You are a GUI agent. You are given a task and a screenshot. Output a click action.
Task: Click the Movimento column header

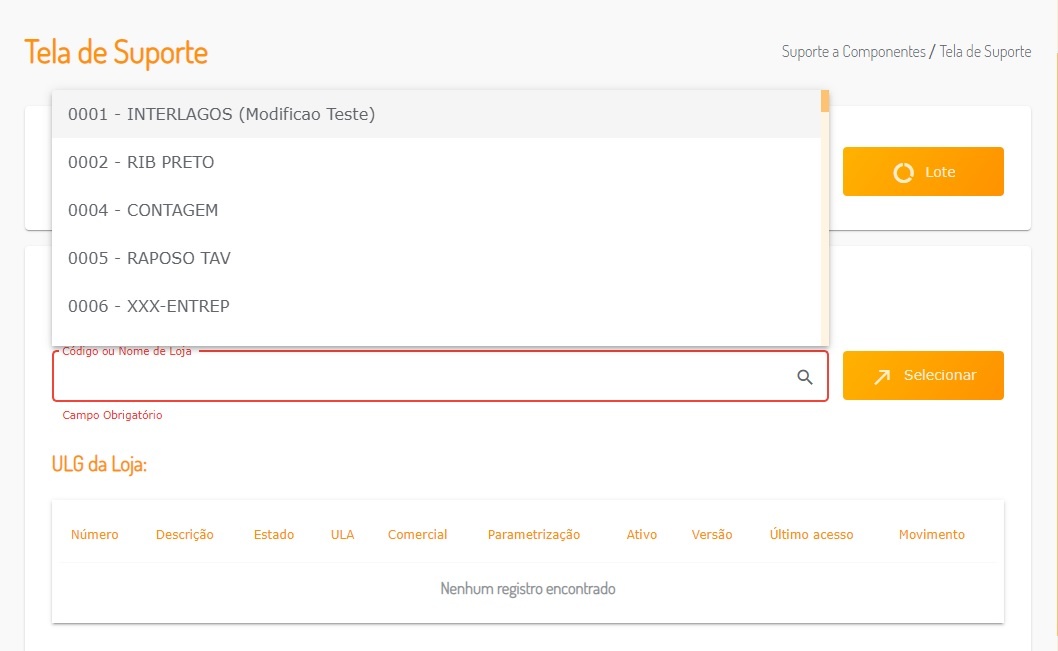point(931,535)
